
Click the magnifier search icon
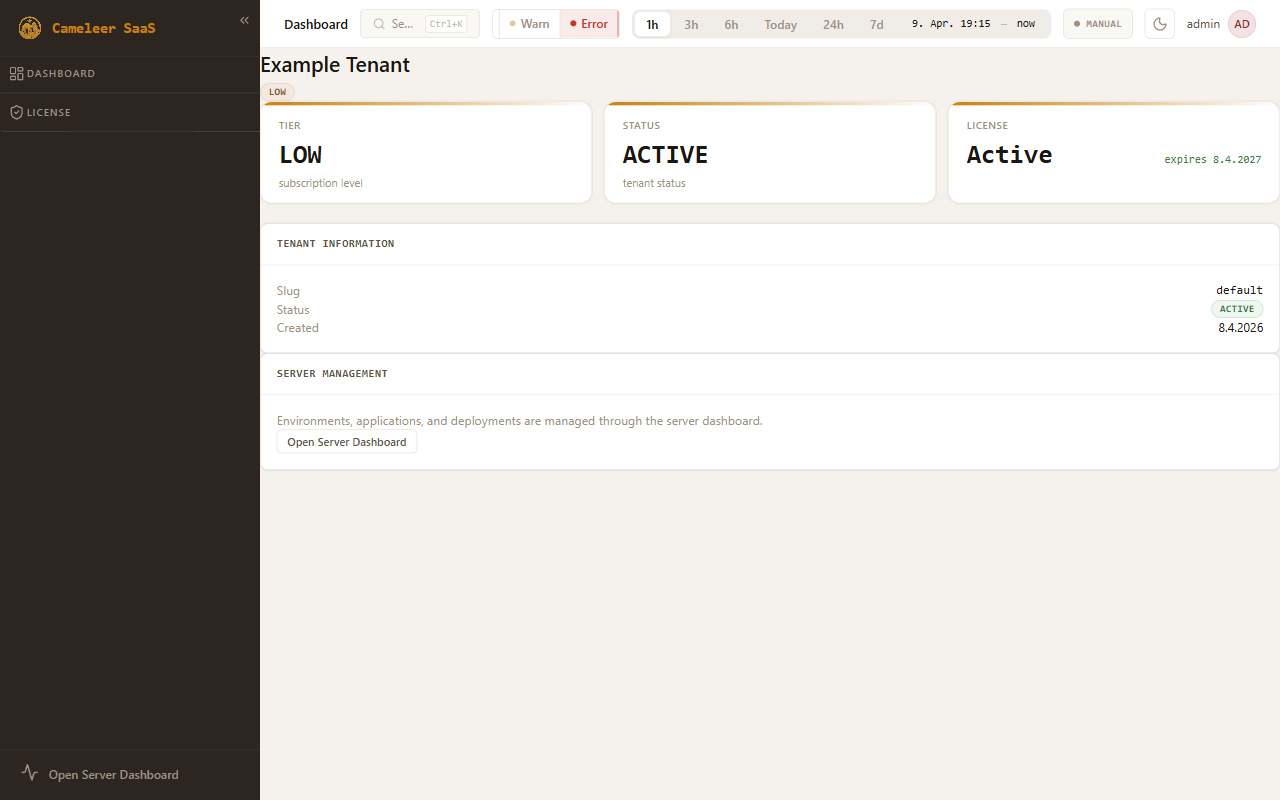pos(379,24)
